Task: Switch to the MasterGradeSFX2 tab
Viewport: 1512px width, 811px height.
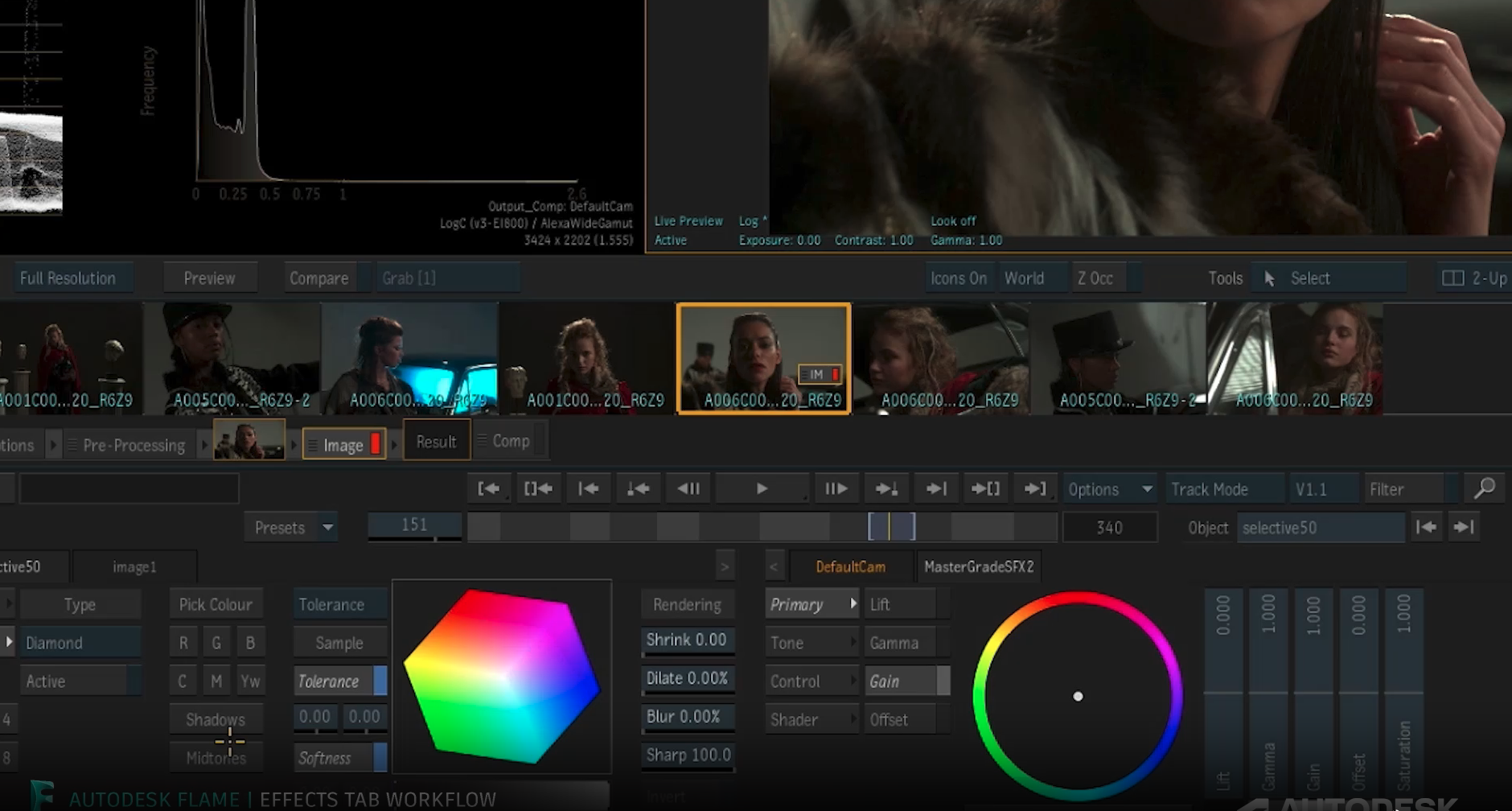Action: pyautogui.click(x=978, y=566)
